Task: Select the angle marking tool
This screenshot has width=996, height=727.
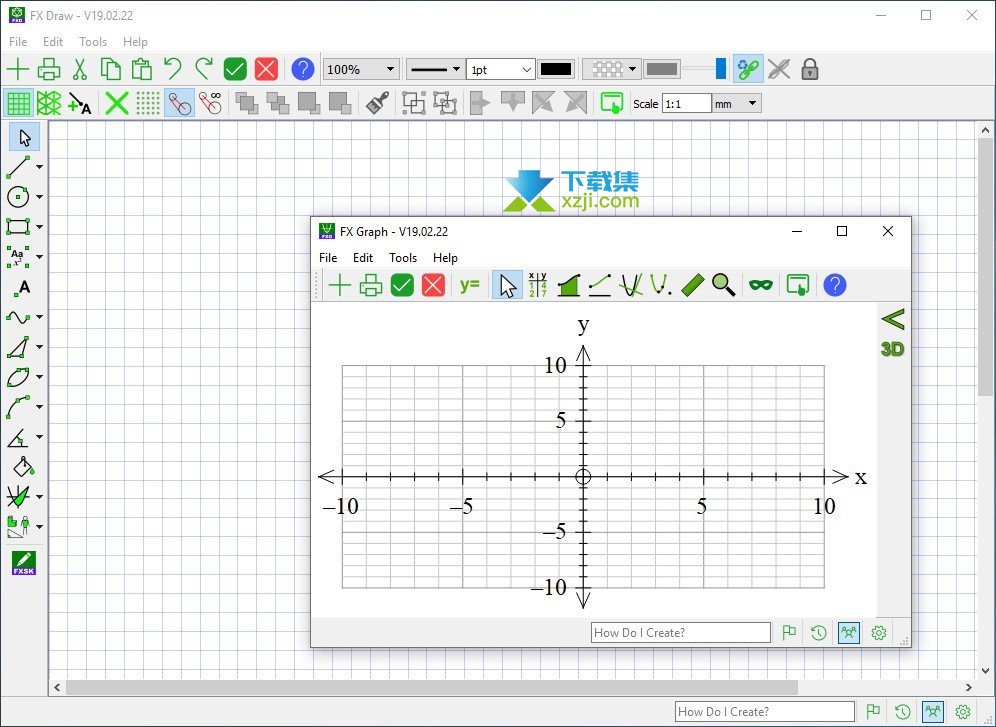Action: point(18,437)
